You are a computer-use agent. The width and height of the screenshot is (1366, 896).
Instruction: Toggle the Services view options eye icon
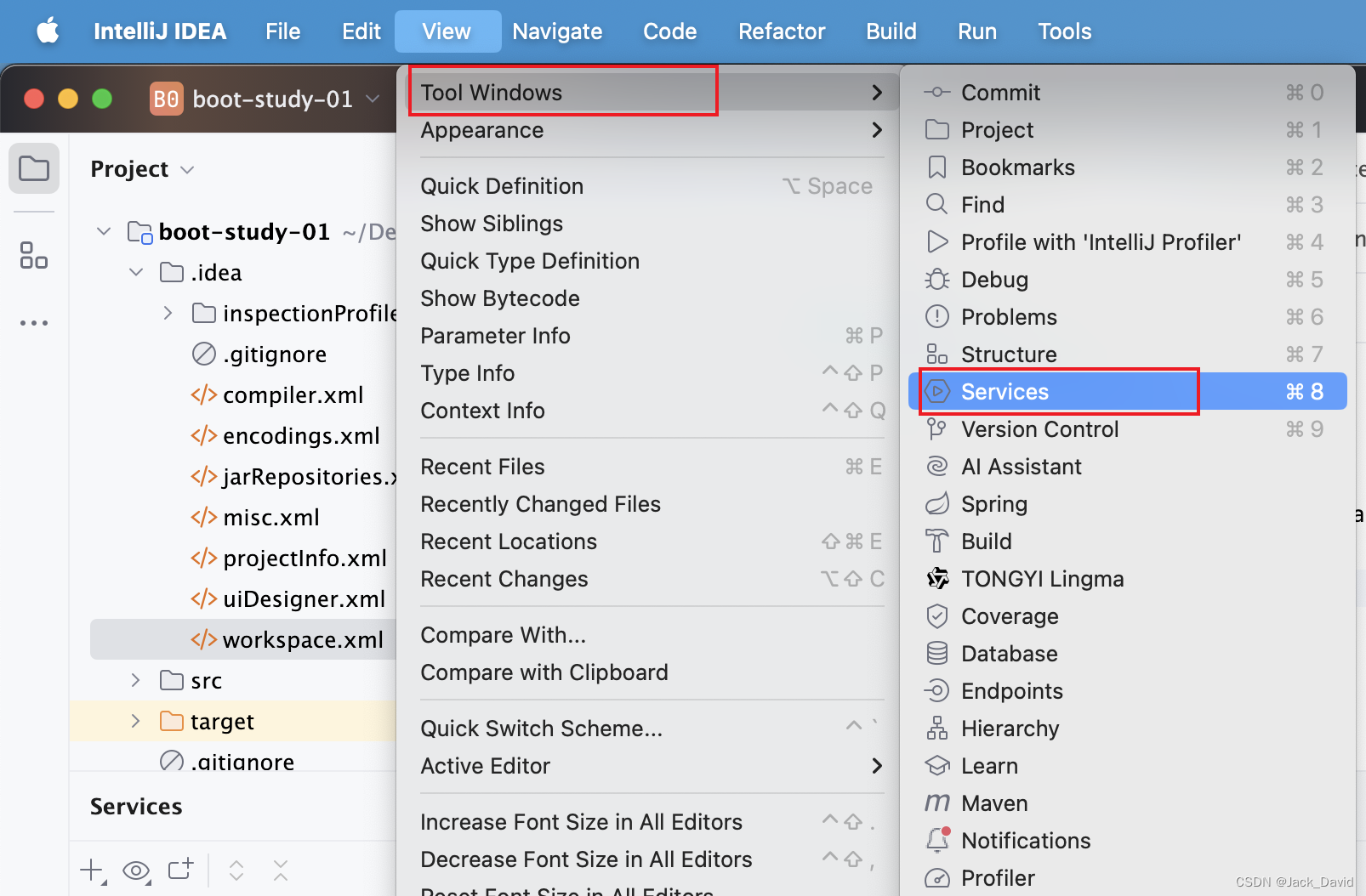tap(136, 870)
